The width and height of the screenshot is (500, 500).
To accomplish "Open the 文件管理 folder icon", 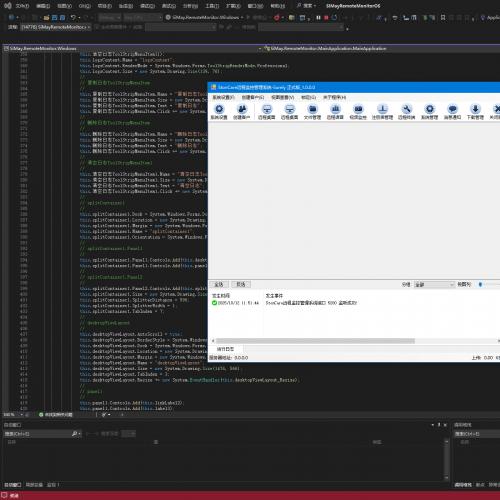I will (x=312, y=112).
